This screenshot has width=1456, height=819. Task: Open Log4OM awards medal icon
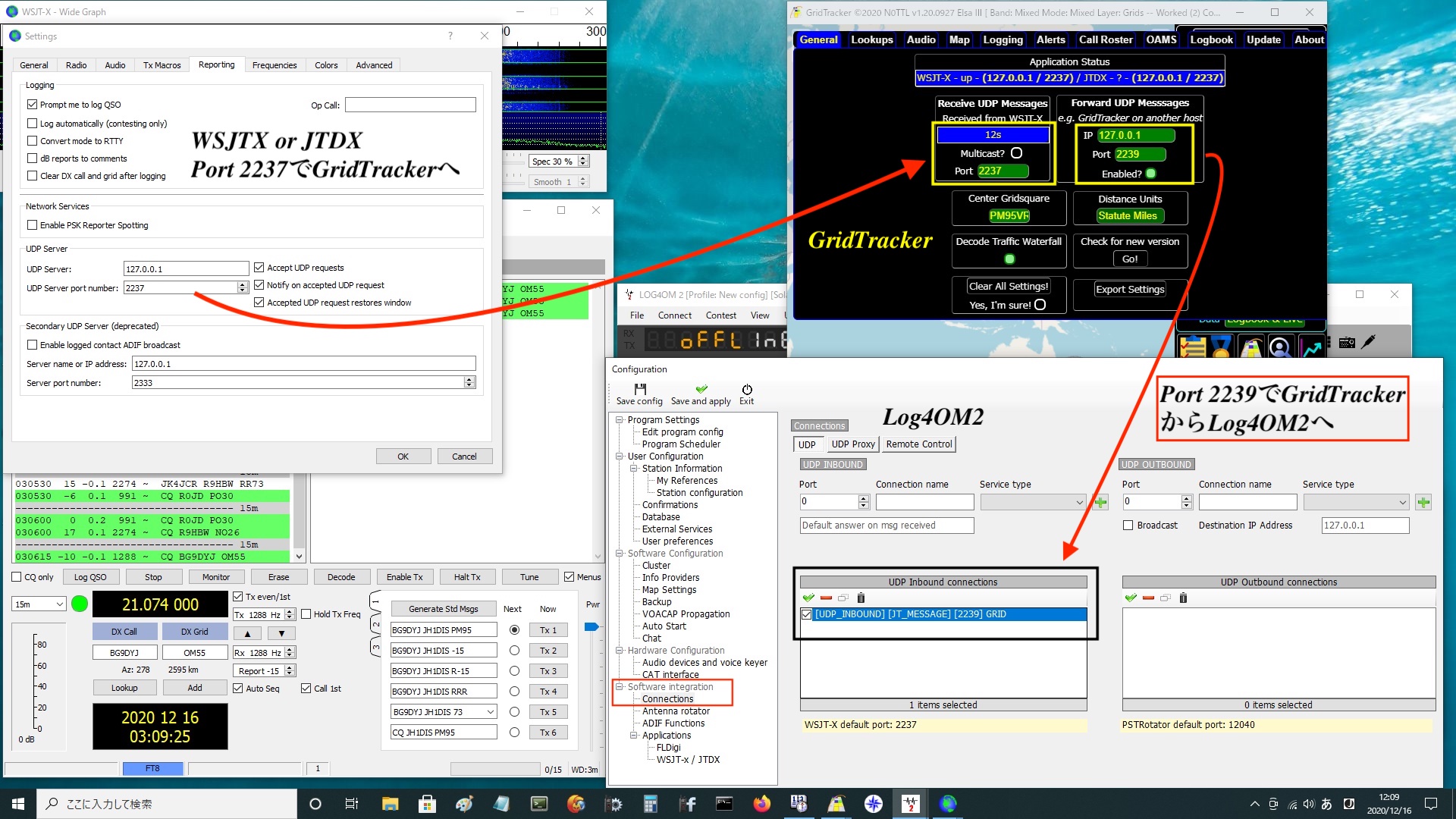pos(1221,347)
